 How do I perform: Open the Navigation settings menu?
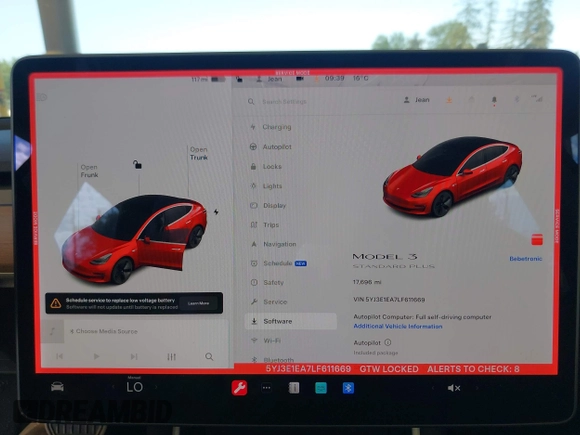click(274, 244)
